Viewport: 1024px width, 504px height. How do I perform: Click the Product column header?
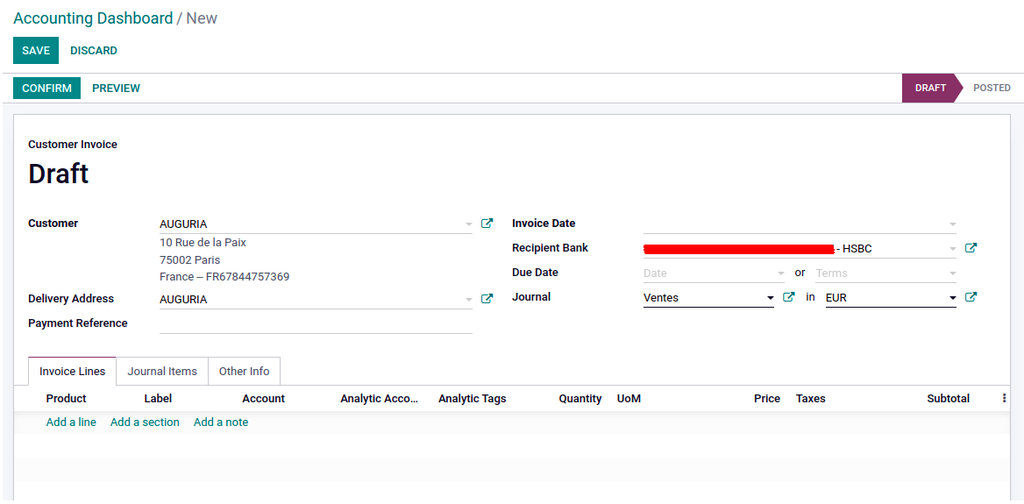click(x=66, y=398)
